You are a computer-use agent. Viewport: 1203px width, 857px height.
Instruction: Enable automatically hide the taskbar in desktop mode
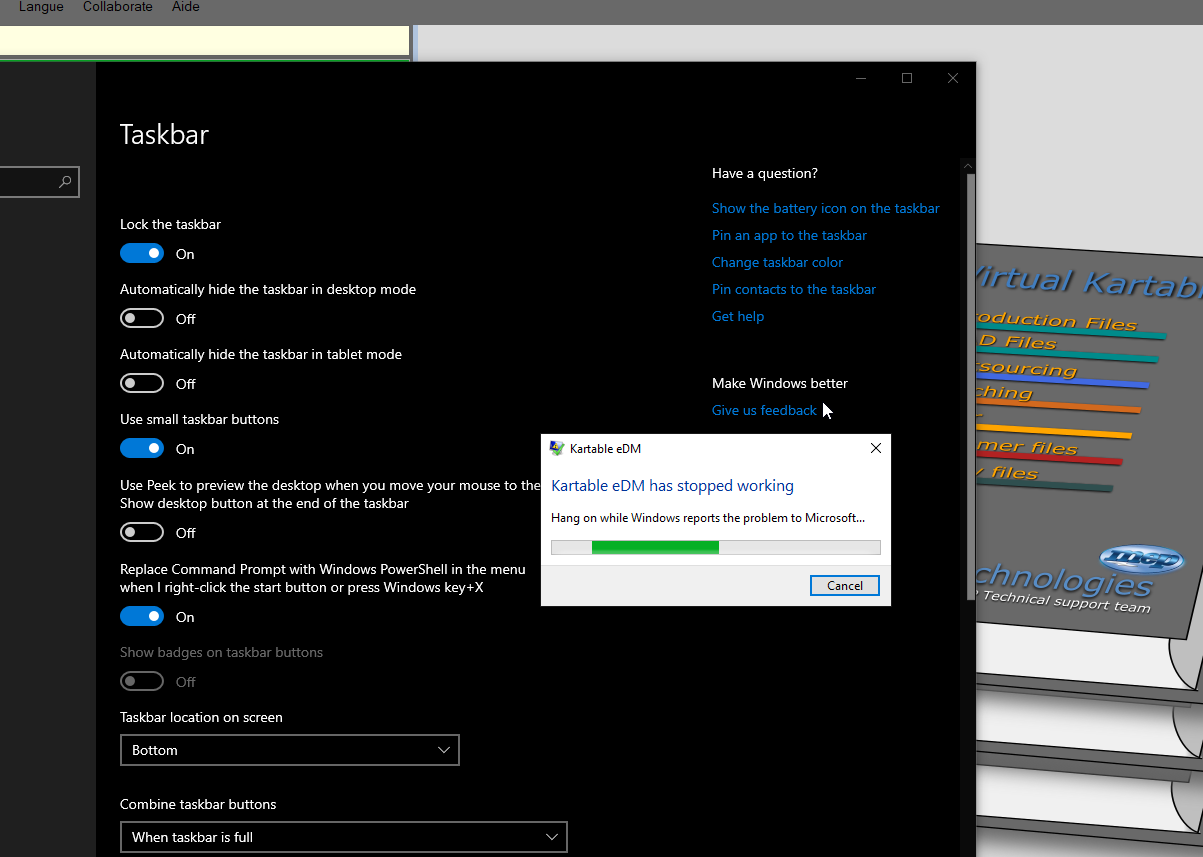[x=142, y=318]
